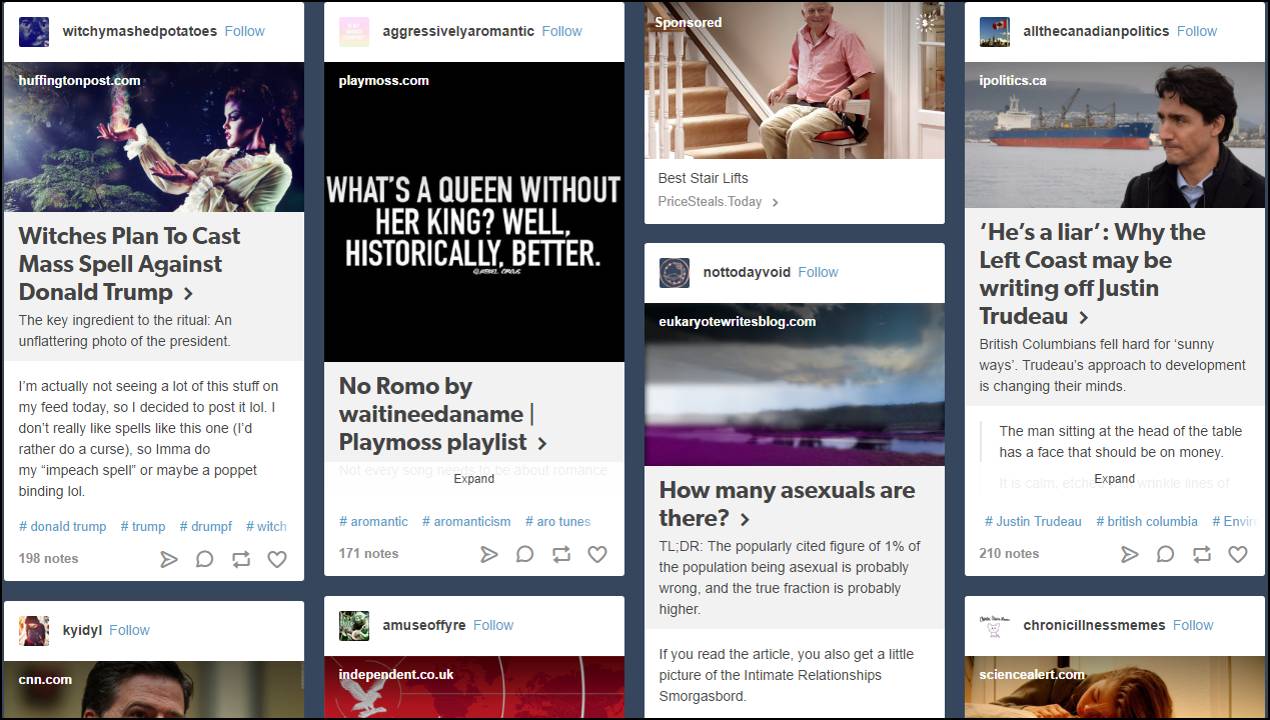Screen dimensions: 1270x720
Task: Reblog the Witches Plan post
Action: click(x=241, y=559)
